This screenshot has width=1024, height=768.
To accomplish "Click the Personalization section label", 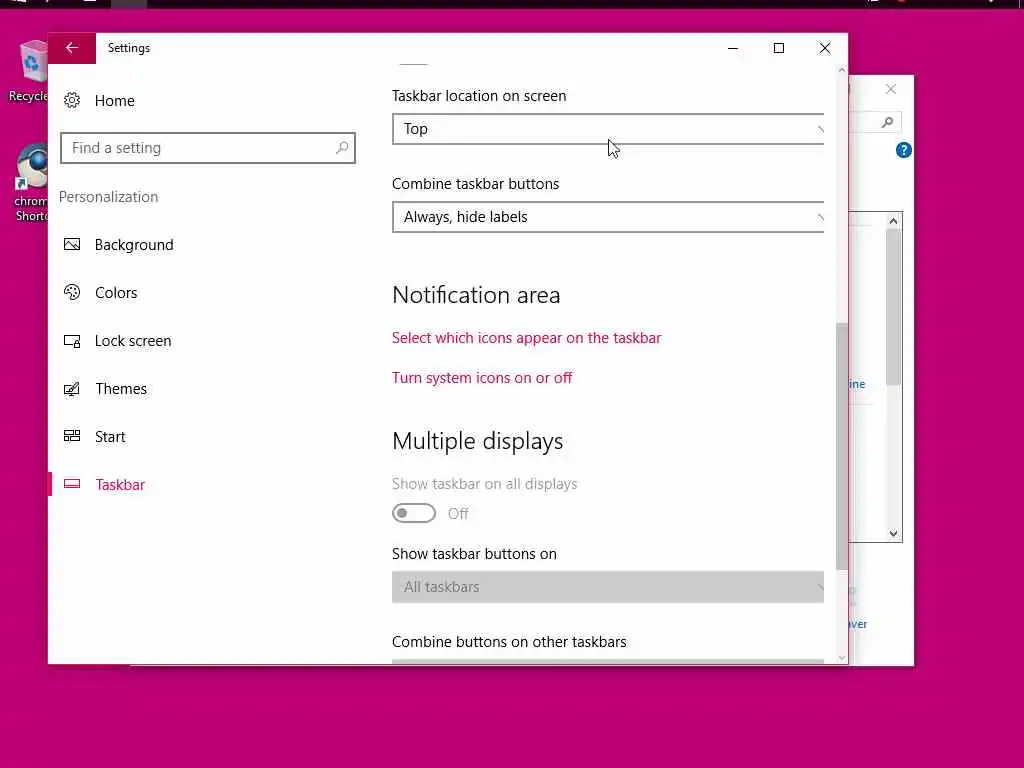I will [108, 197].
